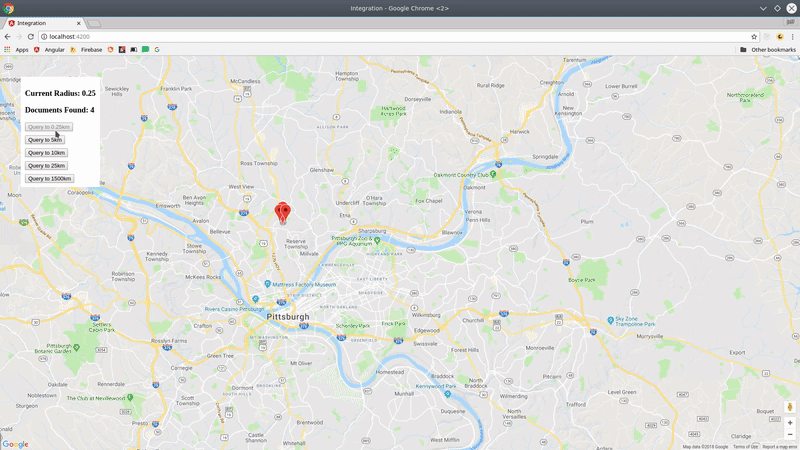
Task: Reload the localhost page
Action: pos(31,37)
